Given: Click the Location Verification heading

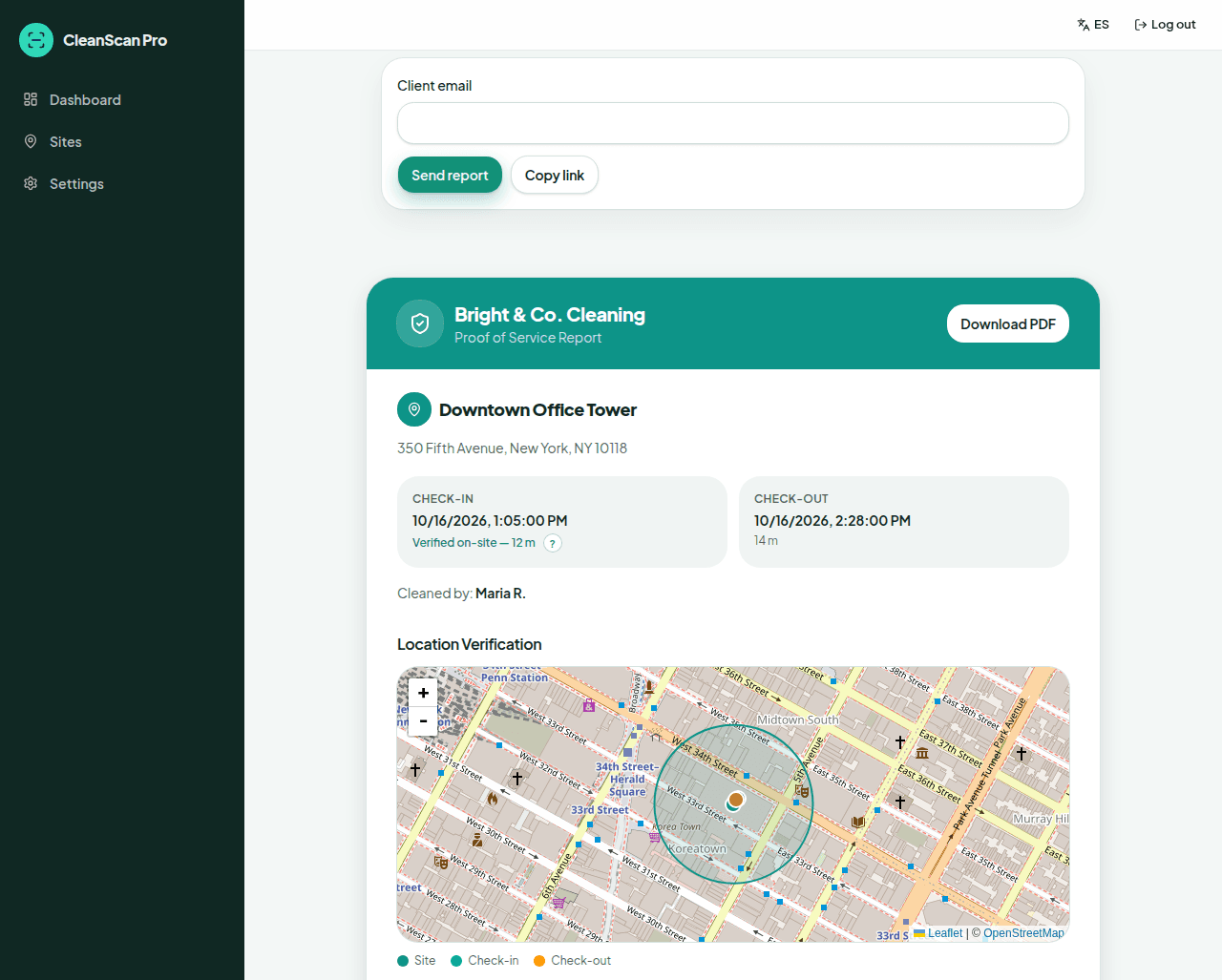Looking at the screenshot, I should (x=469, y=644).
